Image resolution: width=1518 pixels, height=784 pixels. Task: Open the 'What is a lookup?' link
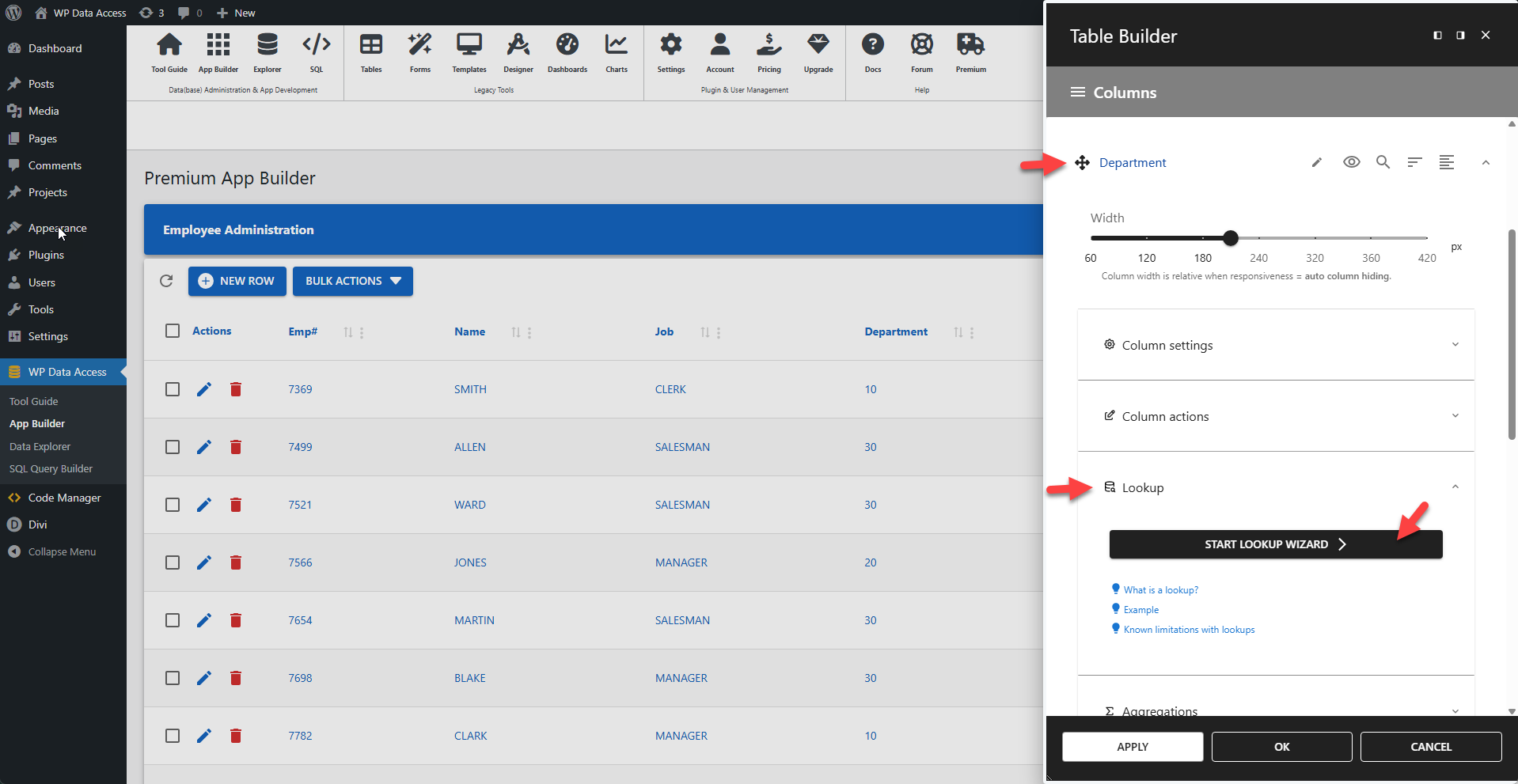[x=1159, y=589]
